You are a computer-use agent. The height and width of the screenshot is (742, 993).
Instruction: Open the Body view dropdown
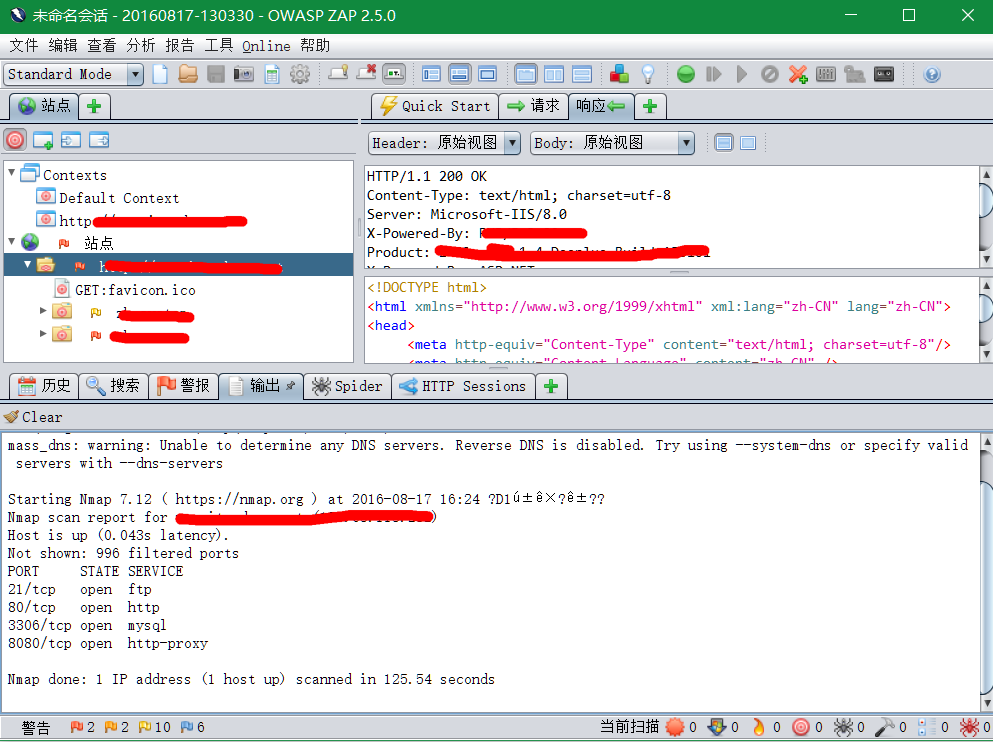click(612, 143)
